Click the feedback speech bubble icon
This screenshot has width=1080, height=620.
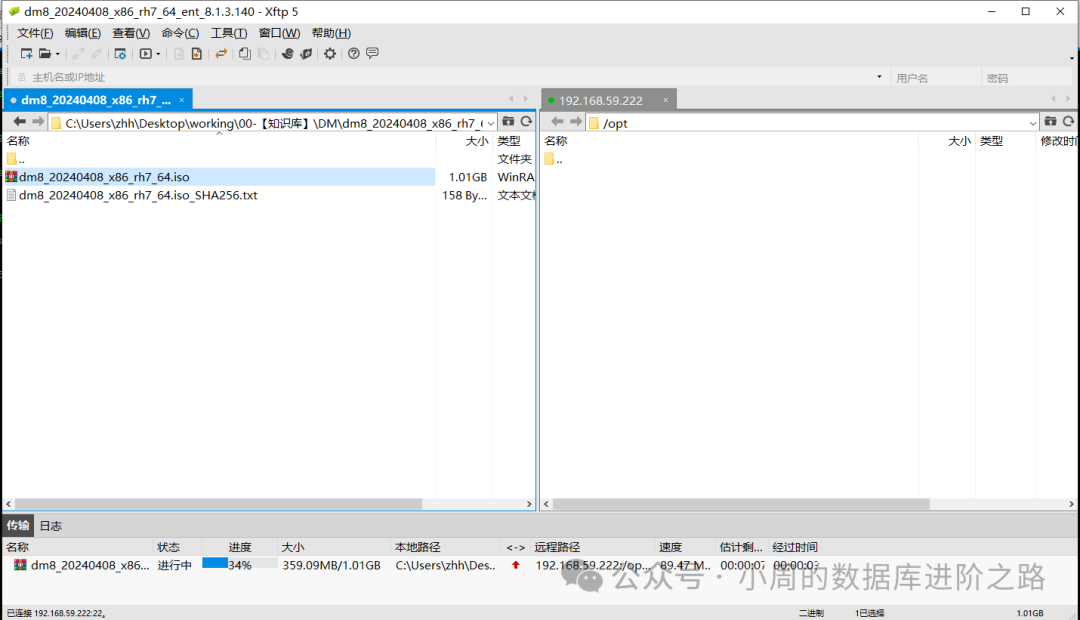pyautogui.click(x=373, y=54)
